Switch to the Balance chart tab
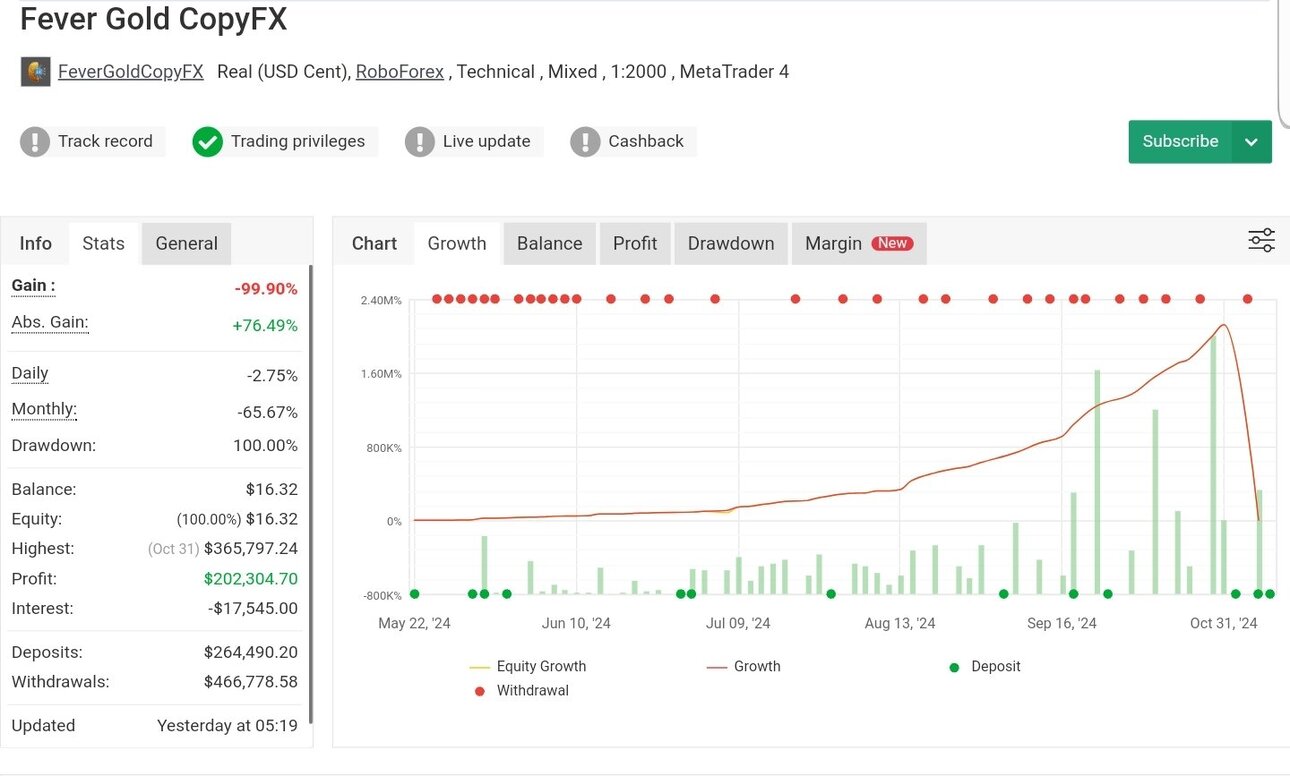The width and height of the screenshot is (1290, 776). [550, 243]
